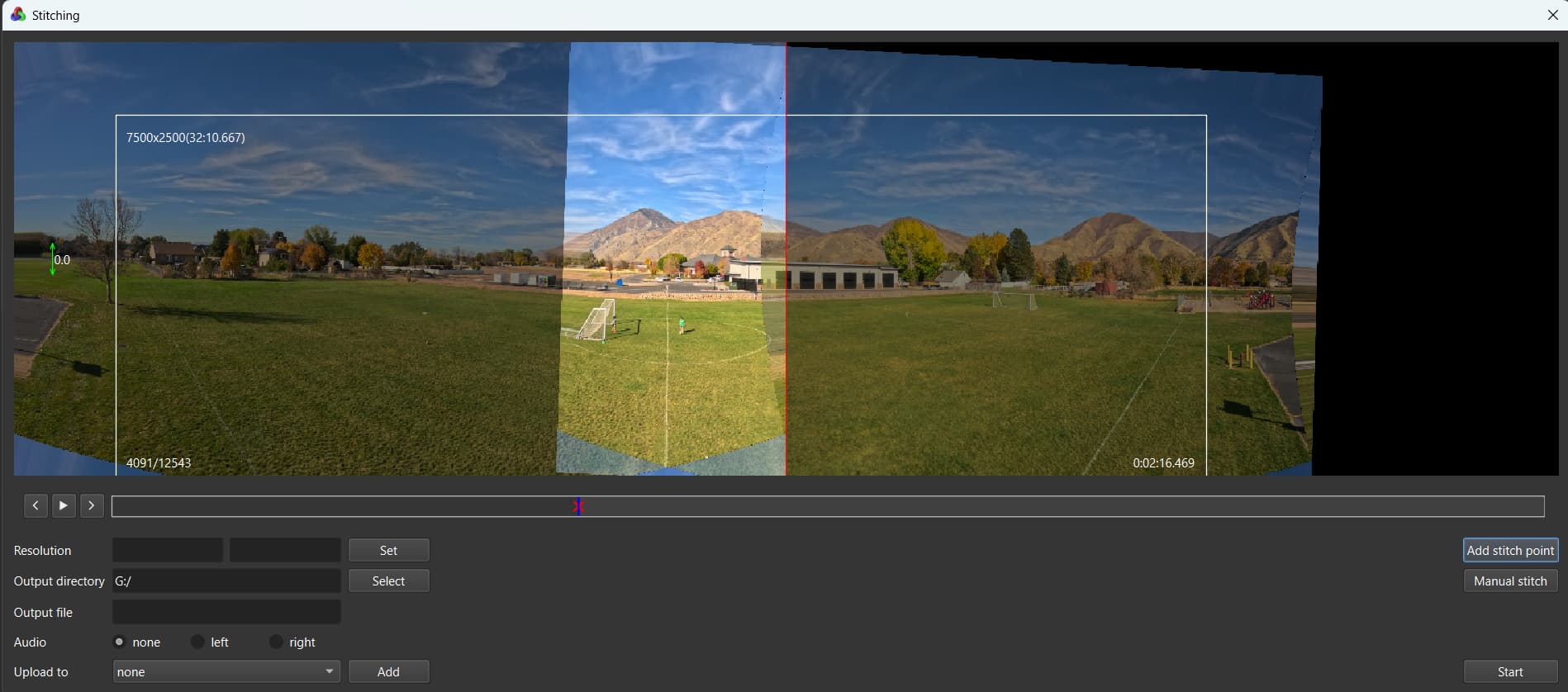The image size is (1568, 692).
Task: Click the previous frame arrow button
Action: click(36, 505)
